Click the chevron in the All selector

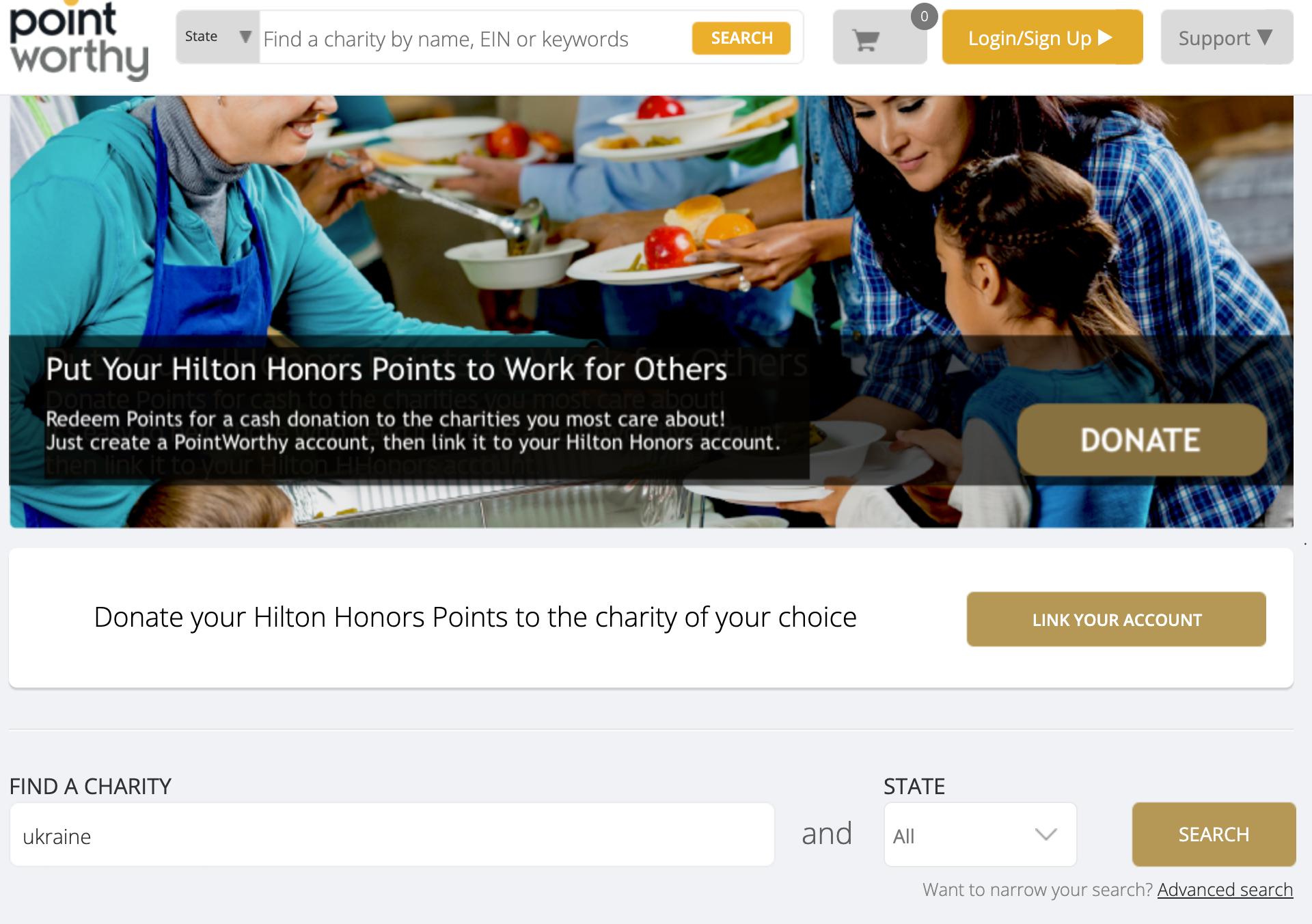click(1045, 834)
